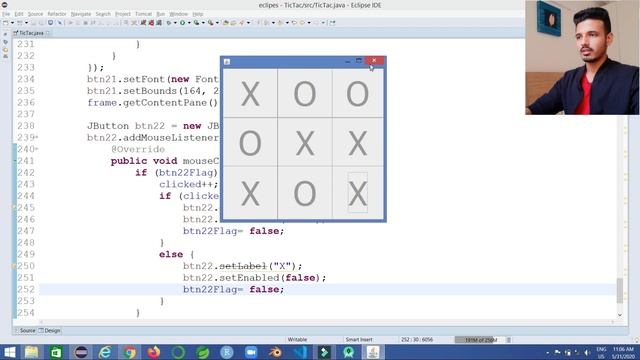Screen dimensions: 640x360
Task: Open the Edit menu
Action: coord(19,14)
